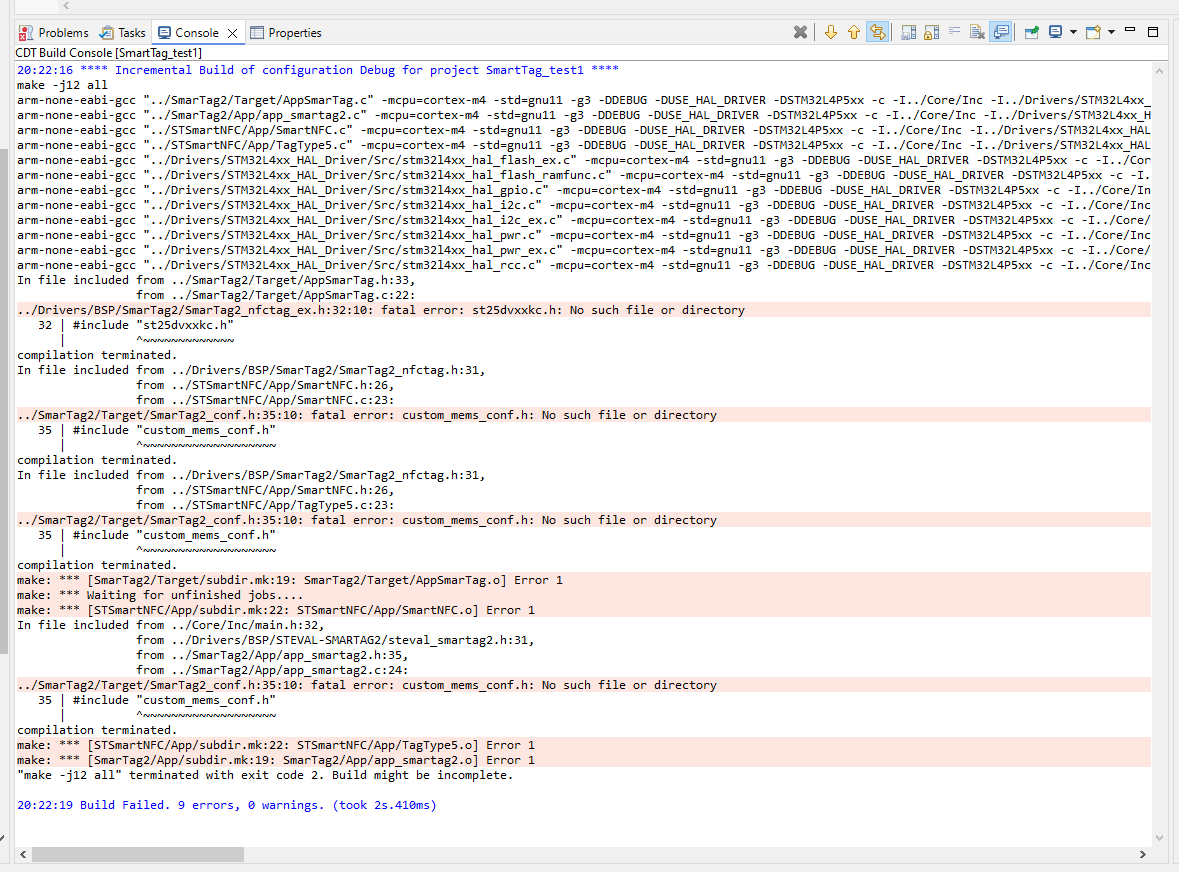Toggle Show Error in Editor
Image resolution: width=1179 pixels, height=872 pixels.
(x=877, y=32)
